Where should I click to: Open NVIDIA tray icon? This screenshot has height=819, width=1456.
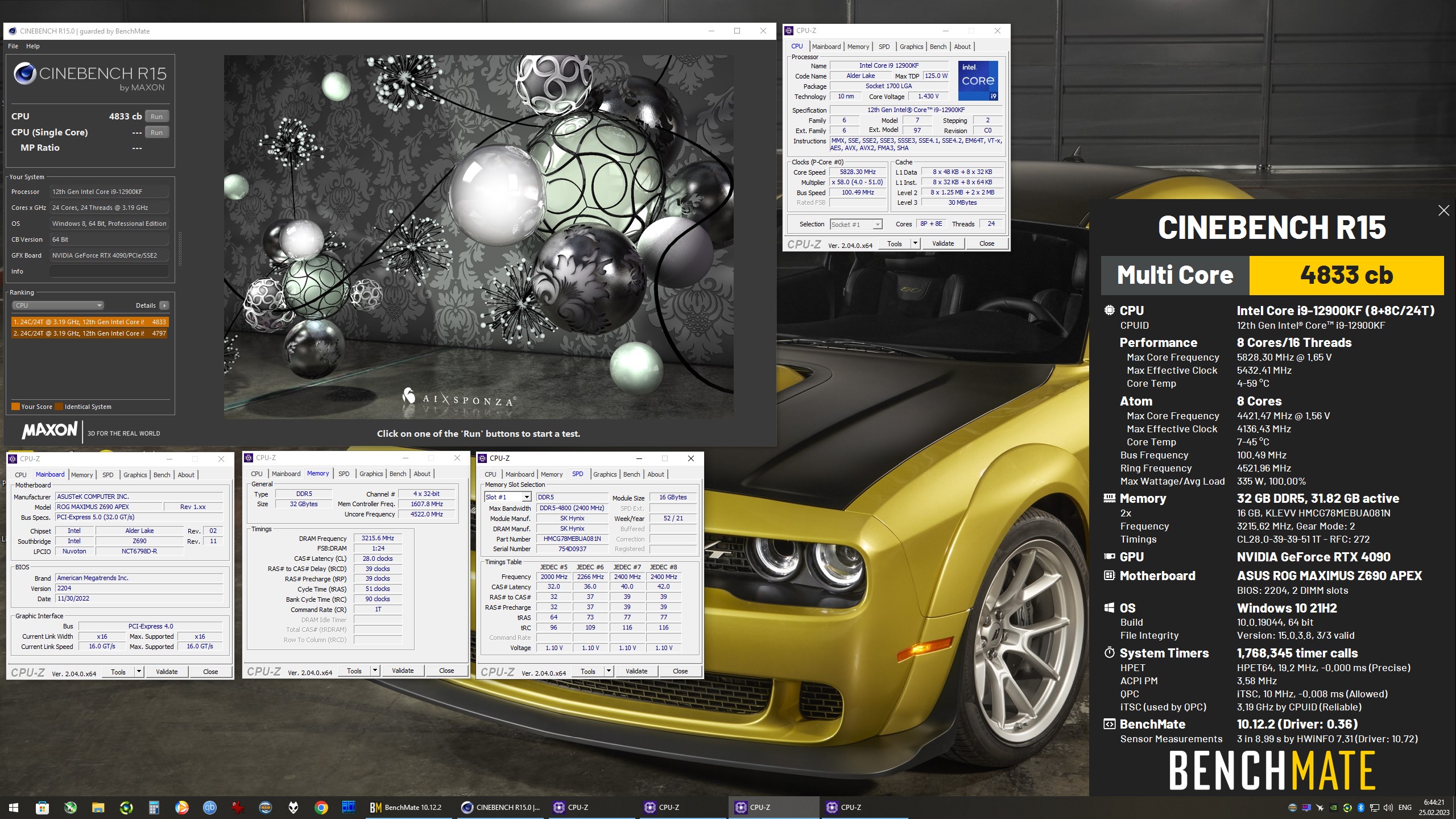click(1333, 808)
